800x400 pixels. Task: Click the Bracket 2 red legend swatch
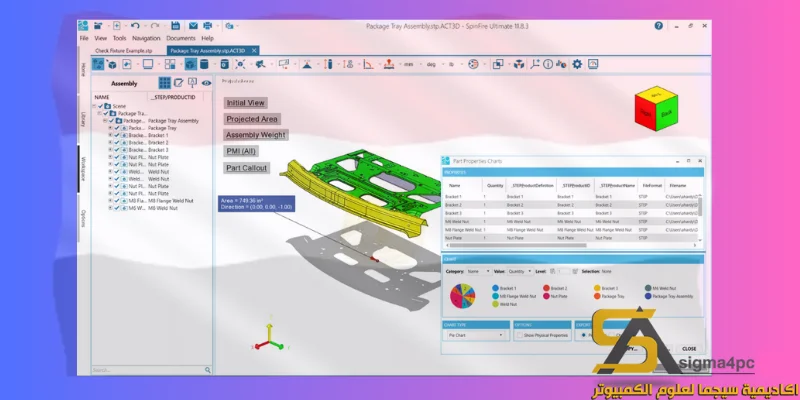pos(546,288)
